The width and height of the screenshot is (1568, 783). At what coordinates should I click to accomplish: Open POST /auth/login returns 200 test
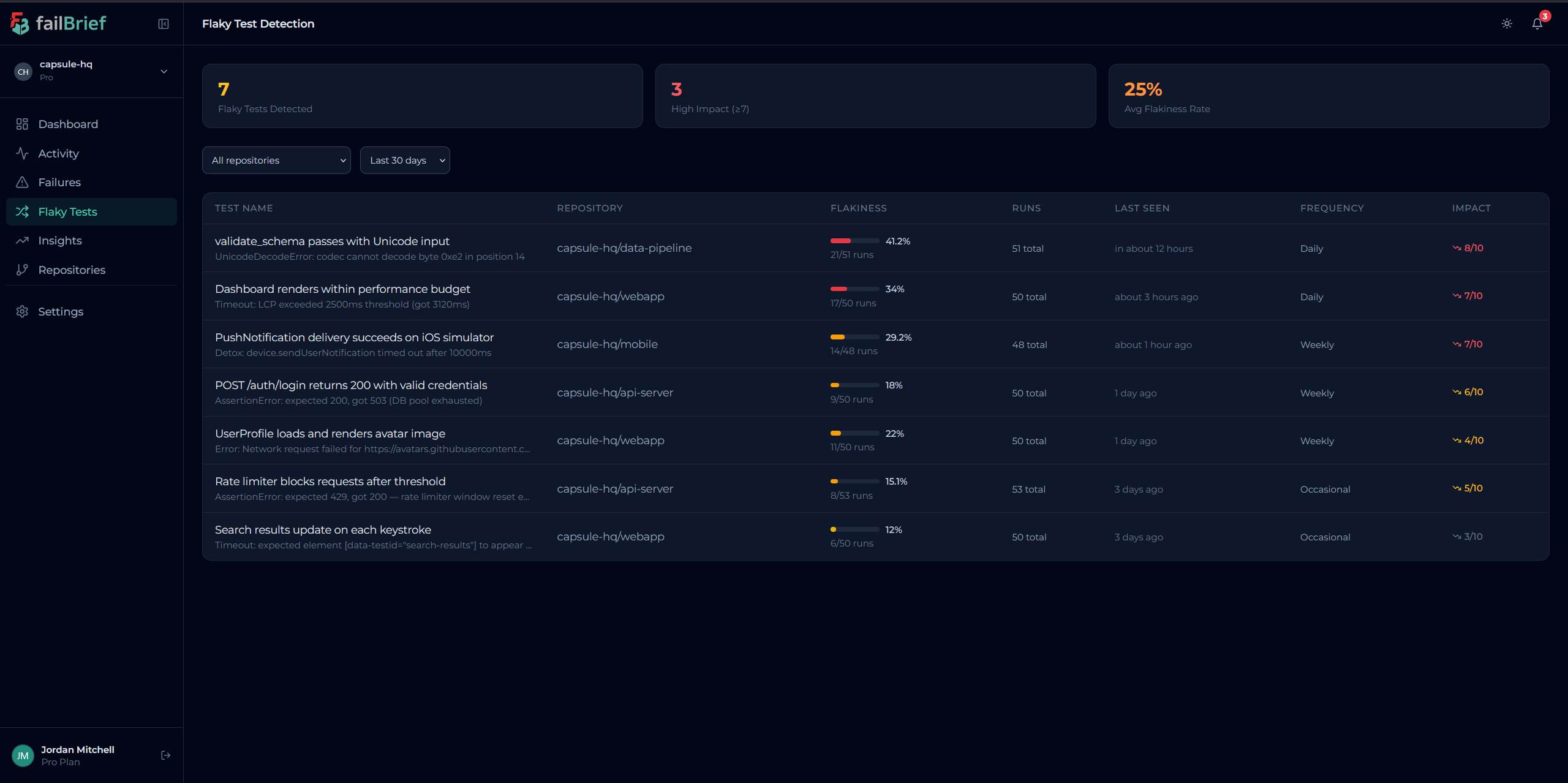(x=351, y=385)
